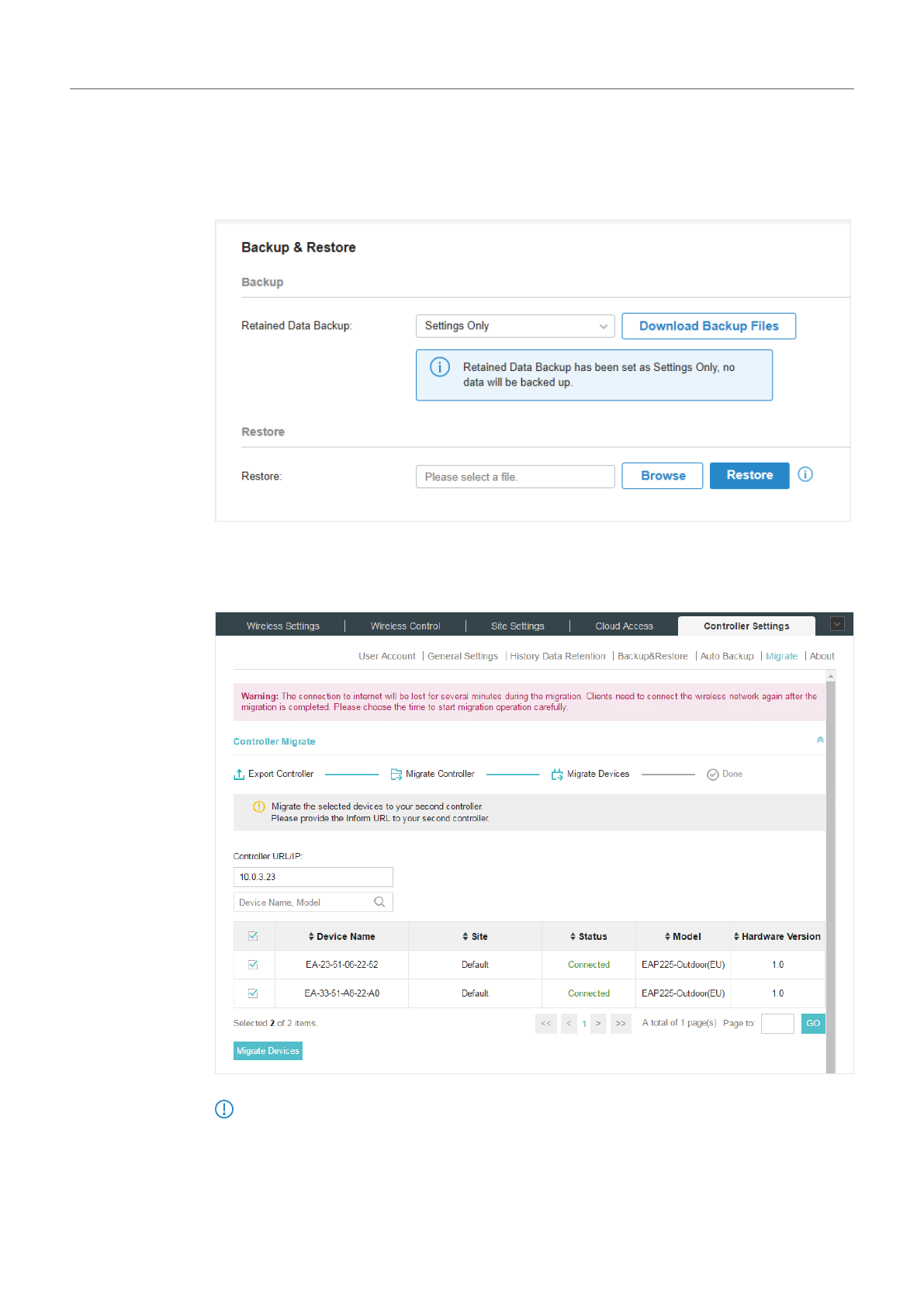Viewport: 924px width, 1307px height.
Task: Uncheck device EA-23-51-06-22-52
Action: (253, 965)
